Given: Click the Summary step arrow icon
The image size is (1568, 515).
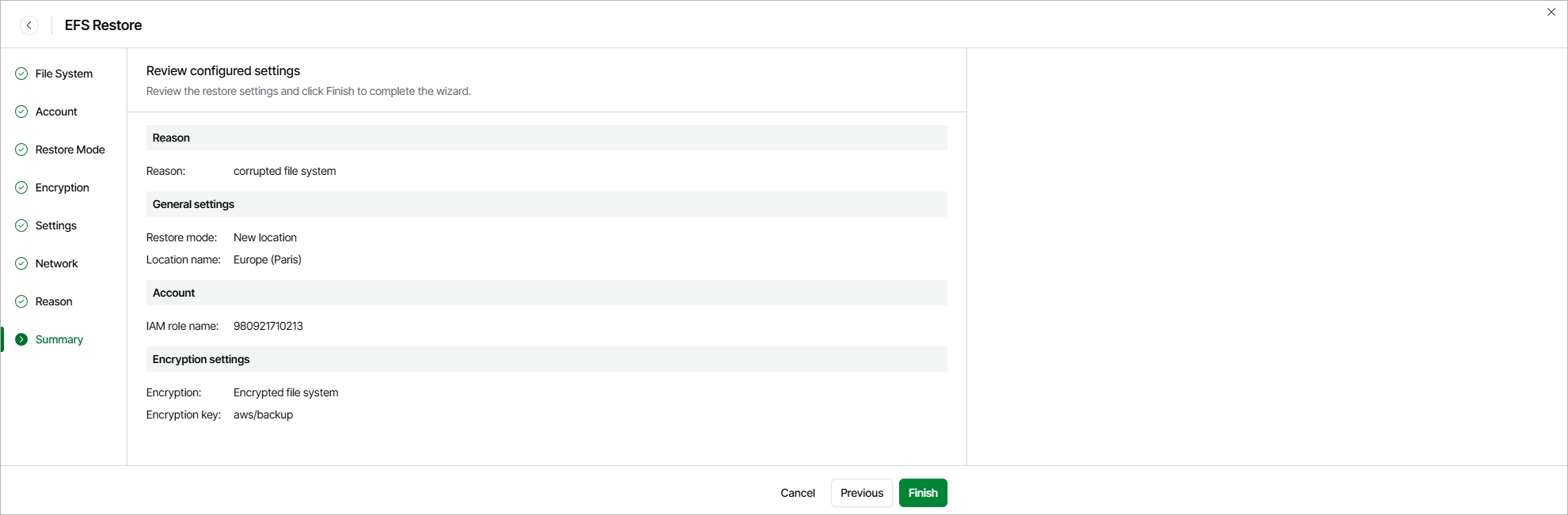Looking at the screenshot, I should [21, 339].
